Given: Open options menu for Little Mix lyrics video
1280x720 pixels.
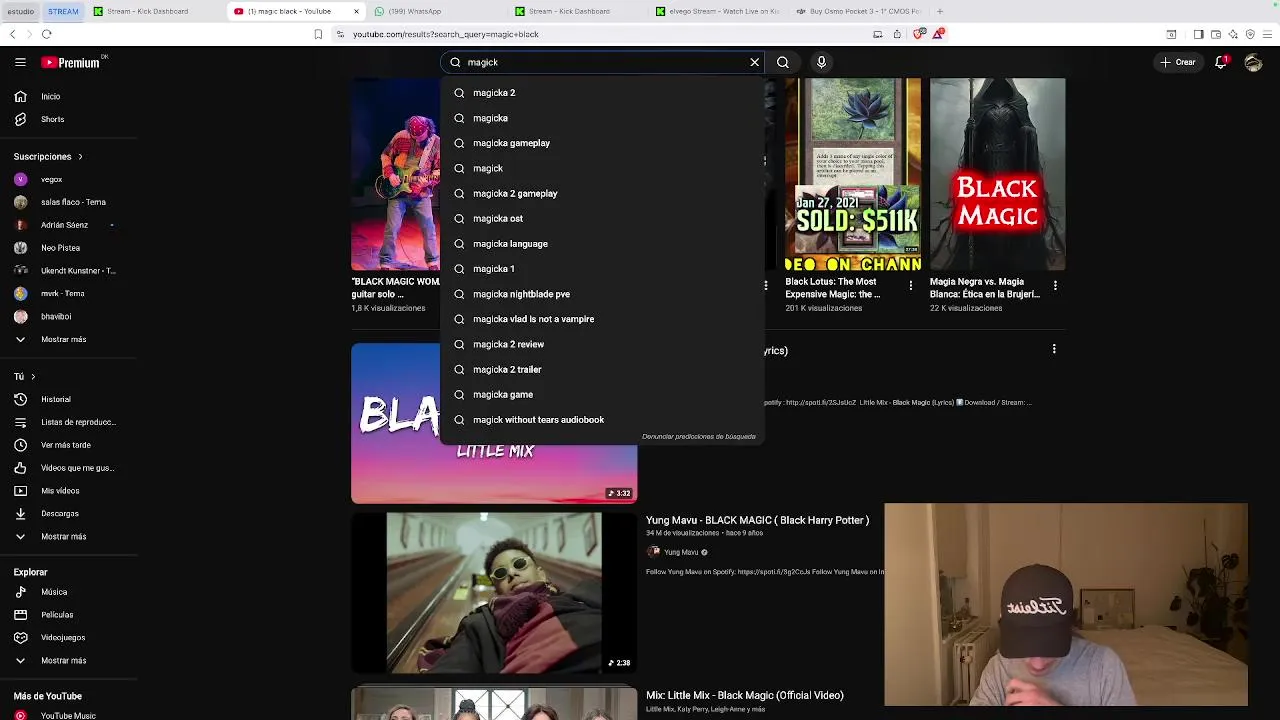Looking at the screenshot, I should pyautogui.click(x=1054, y=349).
